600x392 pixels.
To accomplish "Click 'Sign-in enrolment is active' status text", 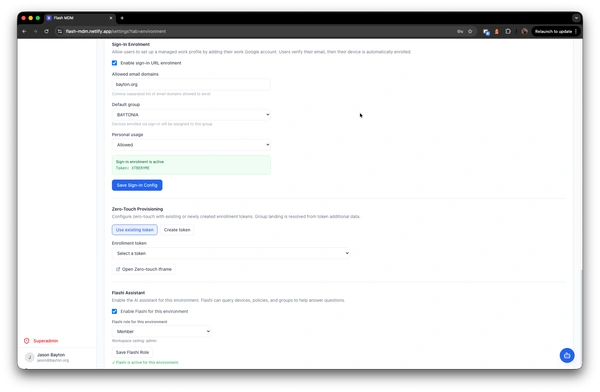I will [140, 162].
